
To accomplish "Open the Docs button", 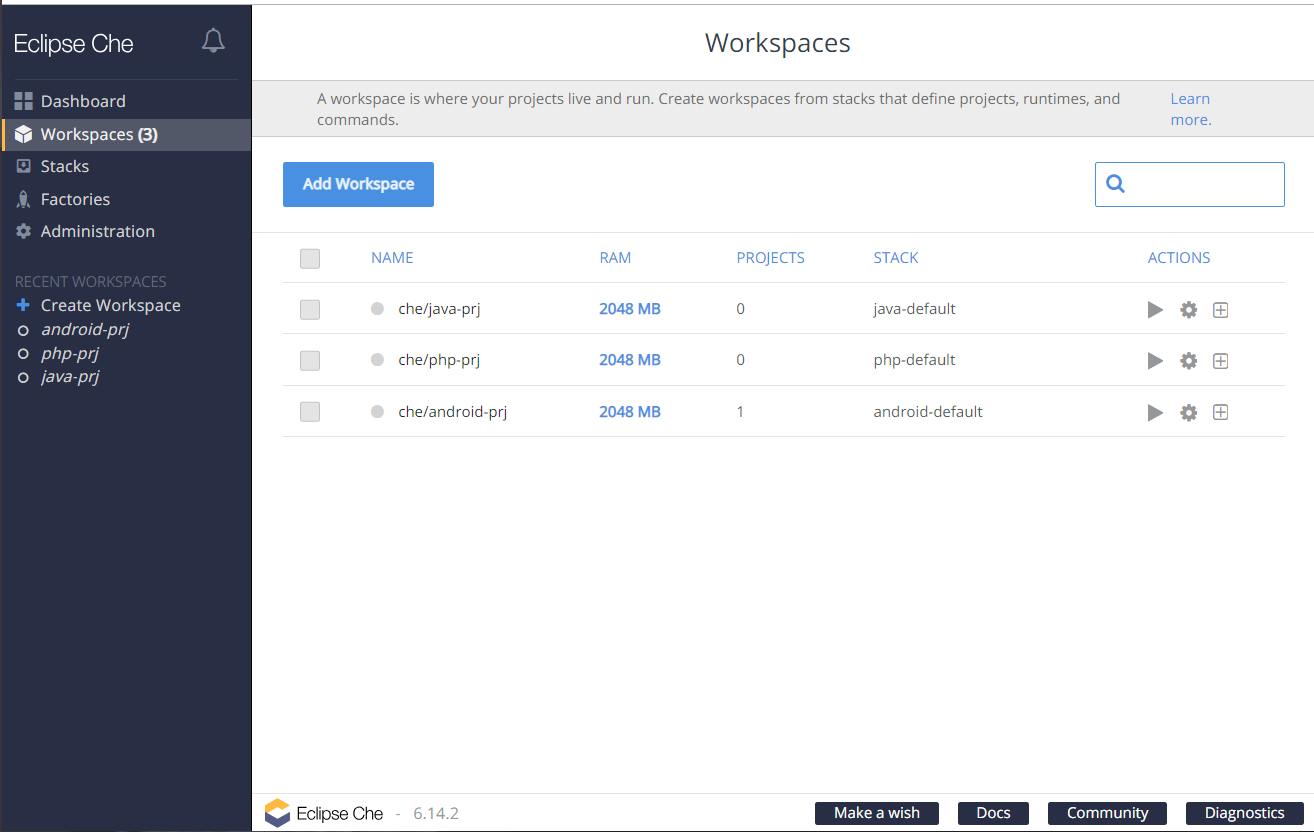I will (993, 813).
